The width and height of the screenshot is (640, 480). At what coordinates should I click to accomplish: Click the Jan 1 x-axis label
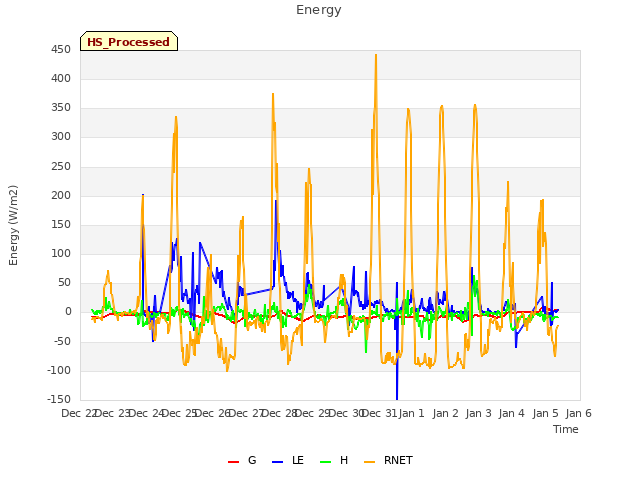[x=412, y=413]
